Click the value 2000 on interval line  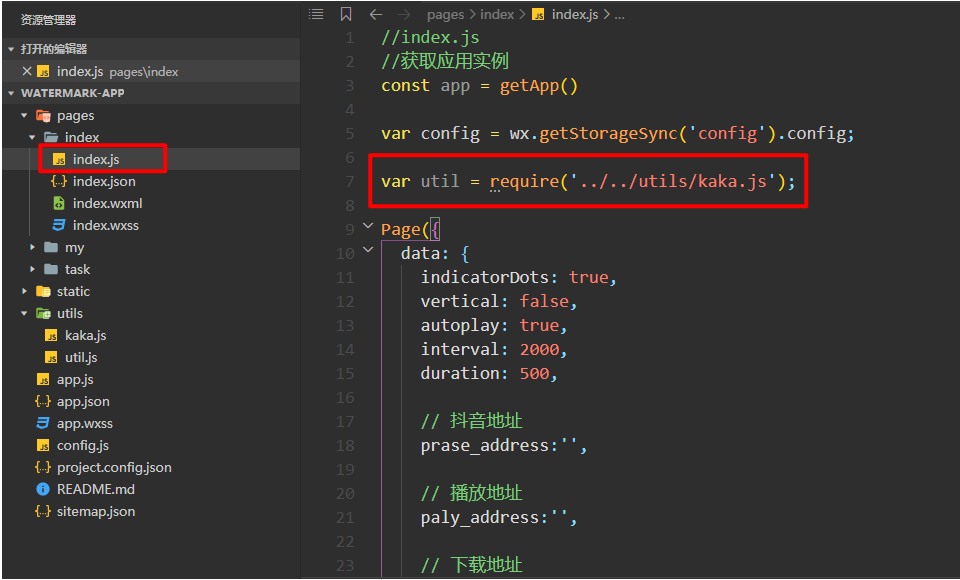(x=539, y=350)
